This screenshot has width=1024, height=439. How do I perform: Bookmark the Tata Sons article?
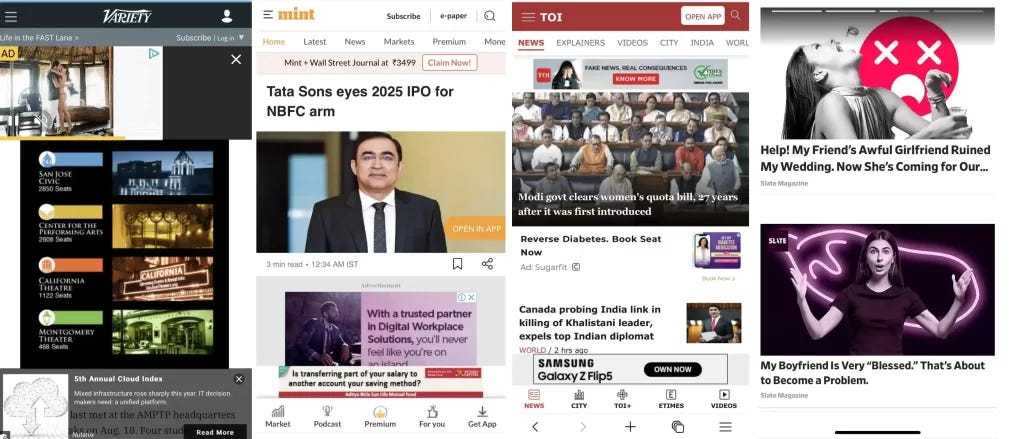[458, 264]
